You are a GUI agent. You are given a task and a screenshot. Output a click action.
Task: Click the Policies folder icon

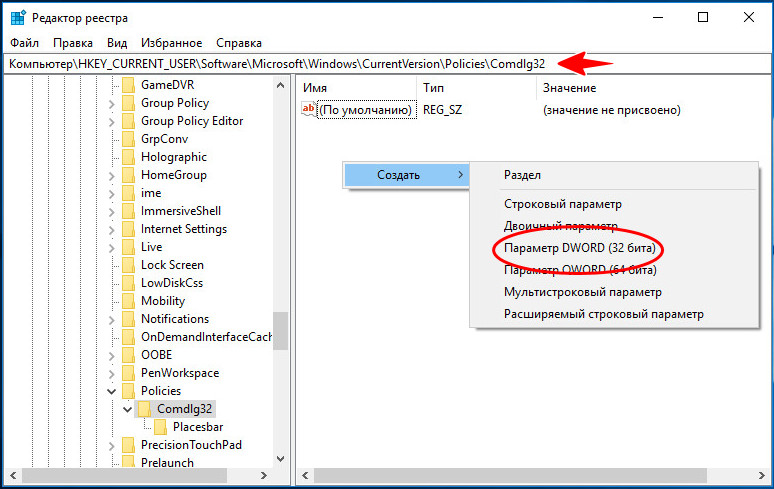[x=128, y=391]
